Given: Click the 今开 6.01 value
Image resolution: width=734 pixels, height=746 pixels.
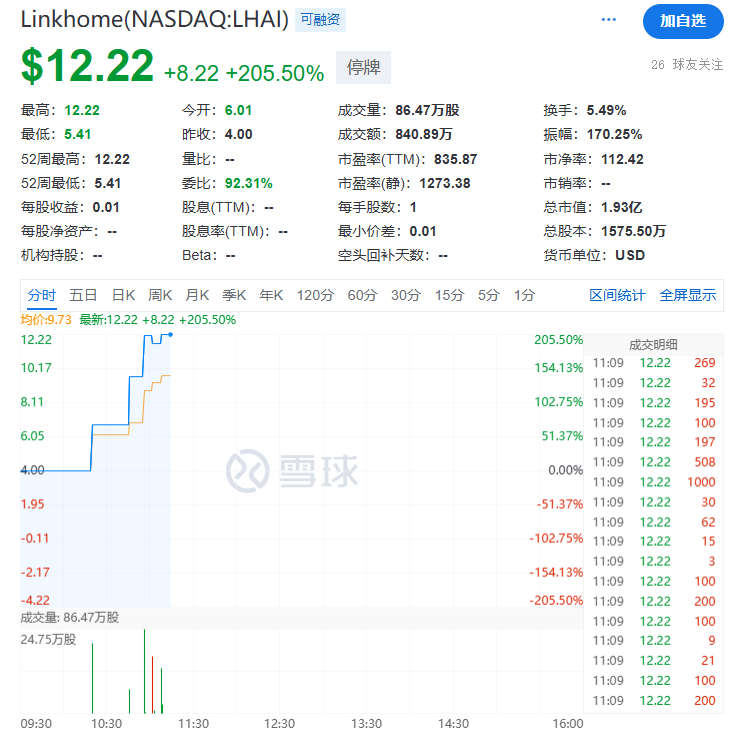Looking at the screenshot, I should click(238, 110).
